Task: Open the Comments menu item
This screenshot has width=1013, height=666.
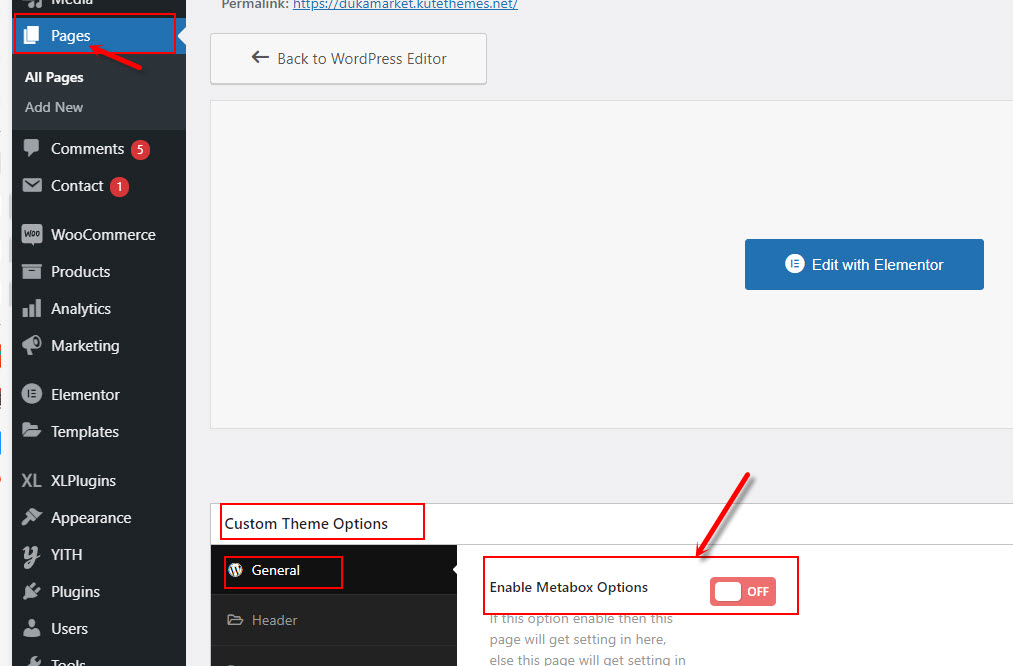Action: pos(99,149)
